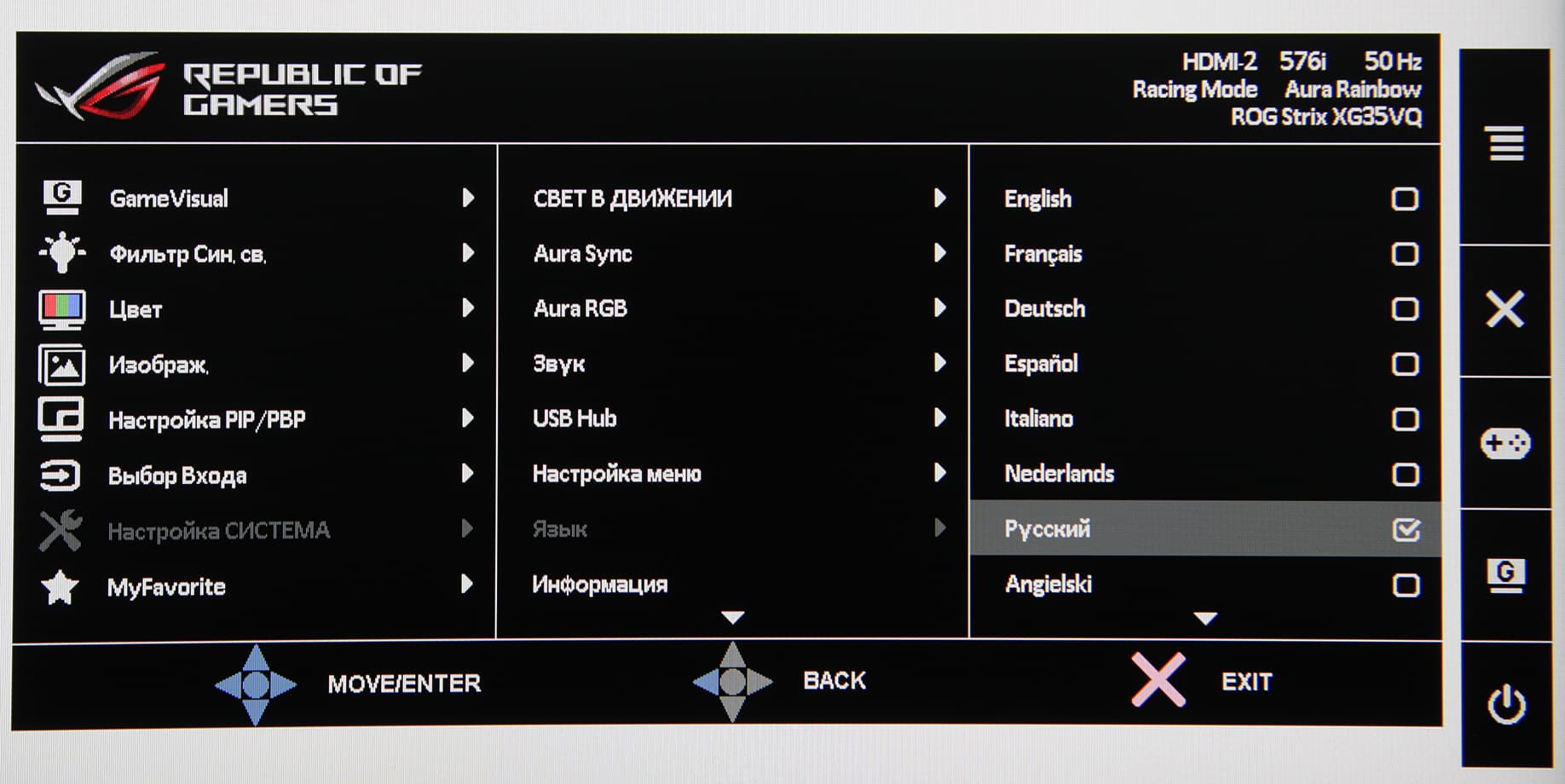Click the Цвет color monitor icon

(62, 308)
